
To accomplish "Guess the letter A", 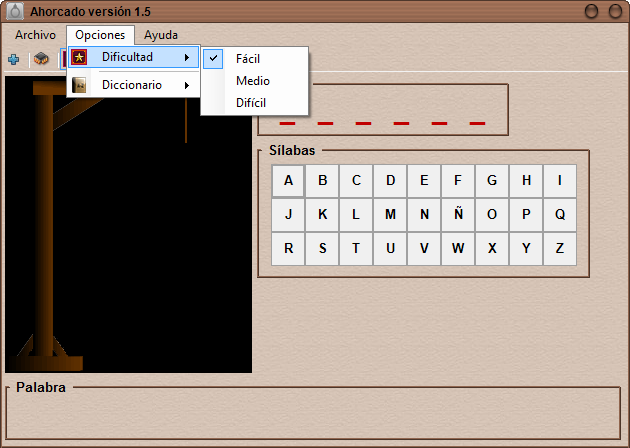I will click(x=288, y=181).
